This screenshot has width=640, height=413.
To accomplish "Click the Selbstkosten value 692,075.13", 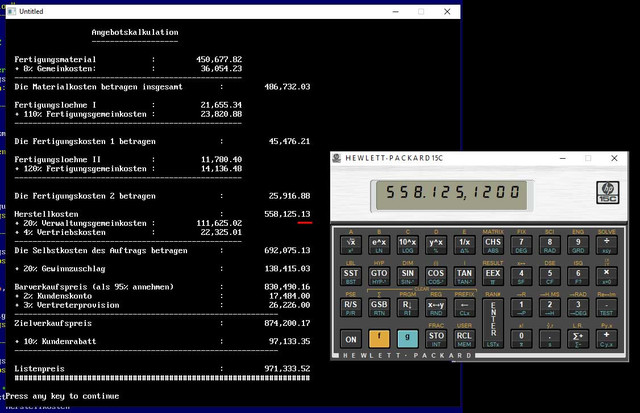I will (x=287, y=250).
